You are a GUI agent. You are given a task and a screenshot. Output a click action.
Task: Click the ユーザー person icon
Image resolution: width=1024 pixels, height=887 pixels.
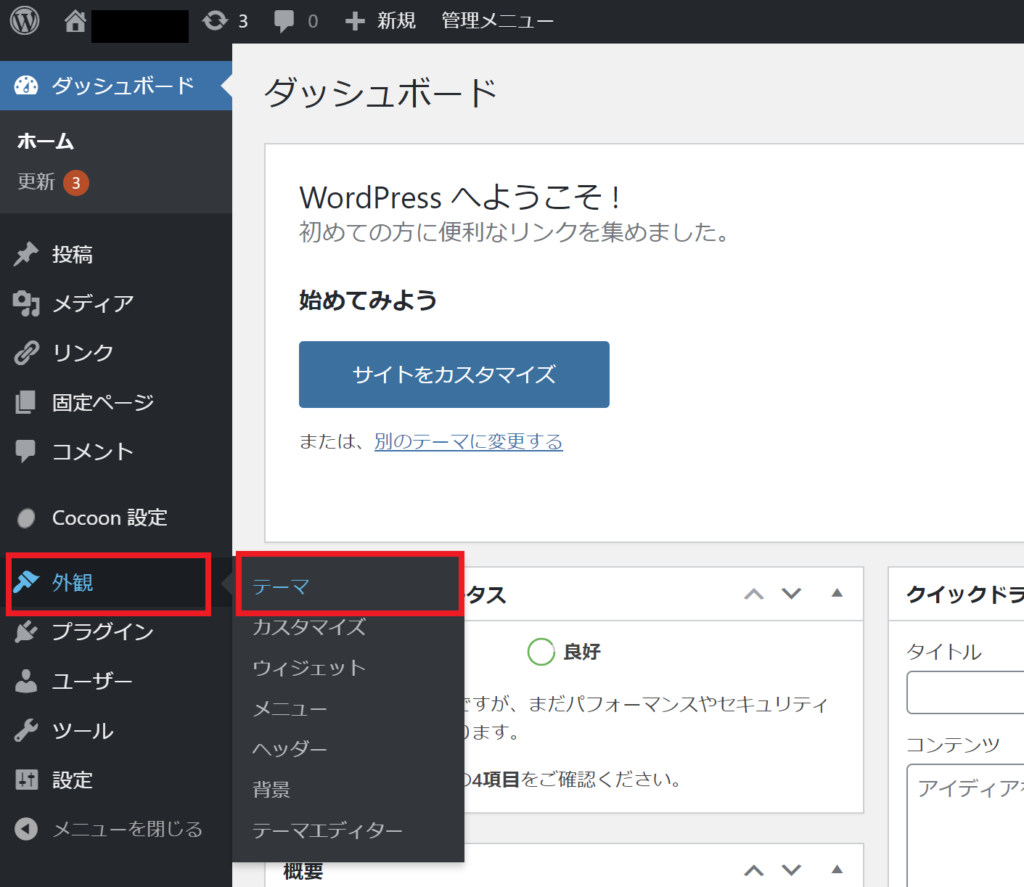point(26,681)
